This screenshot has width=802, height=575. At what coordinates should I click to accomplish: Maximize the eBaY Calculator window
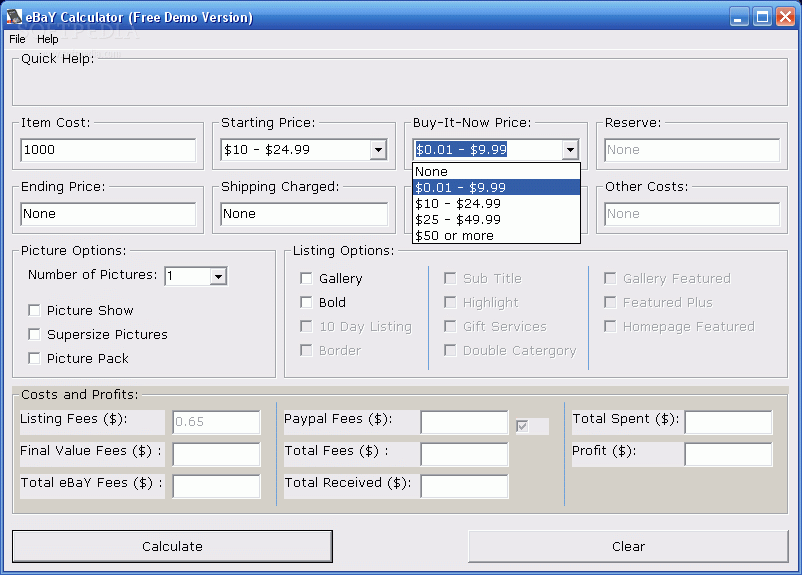point(762,17)
